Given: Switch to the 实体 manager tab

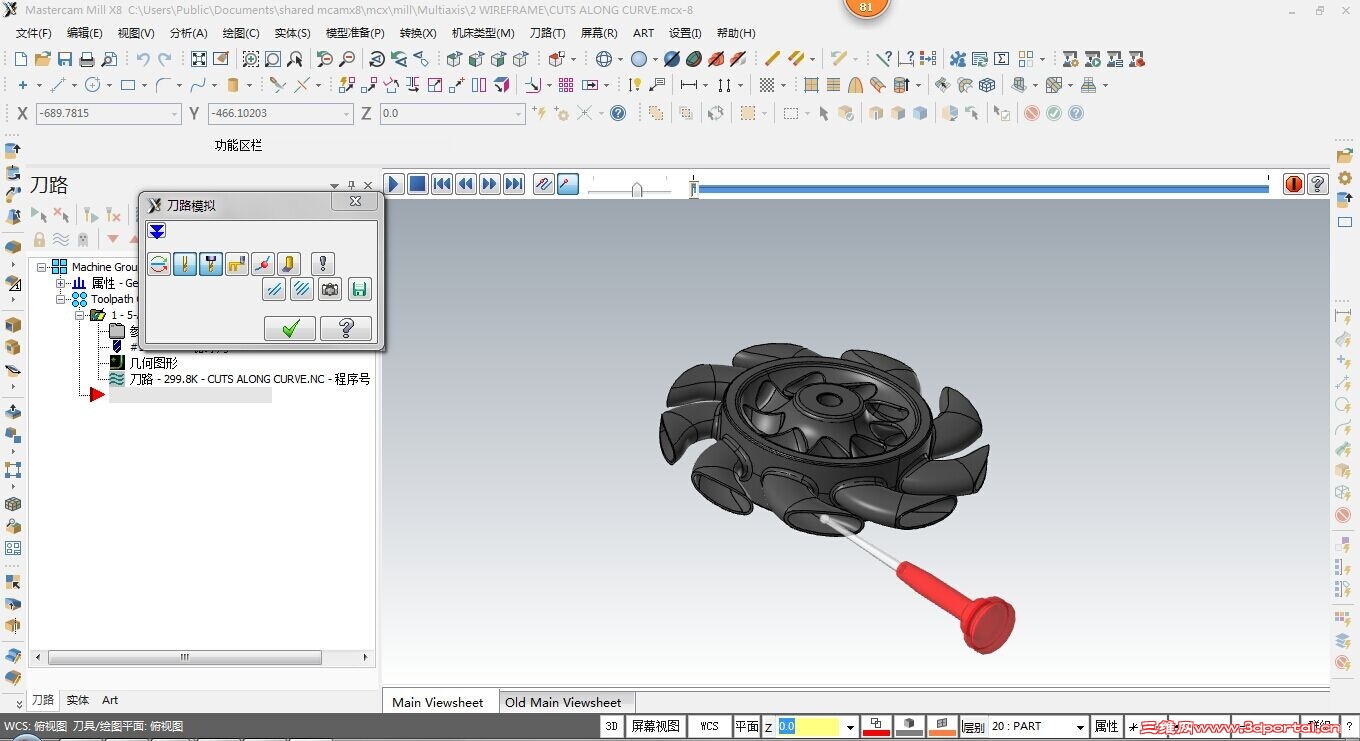Looking at the screenshot, I should [x=77, y=700].
